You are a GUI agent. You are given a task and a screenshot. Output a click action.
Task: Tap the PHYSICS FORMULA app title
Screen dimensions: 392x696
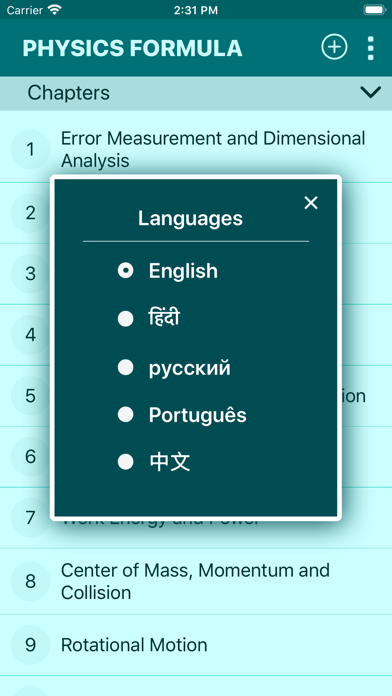tap(132, 48)
